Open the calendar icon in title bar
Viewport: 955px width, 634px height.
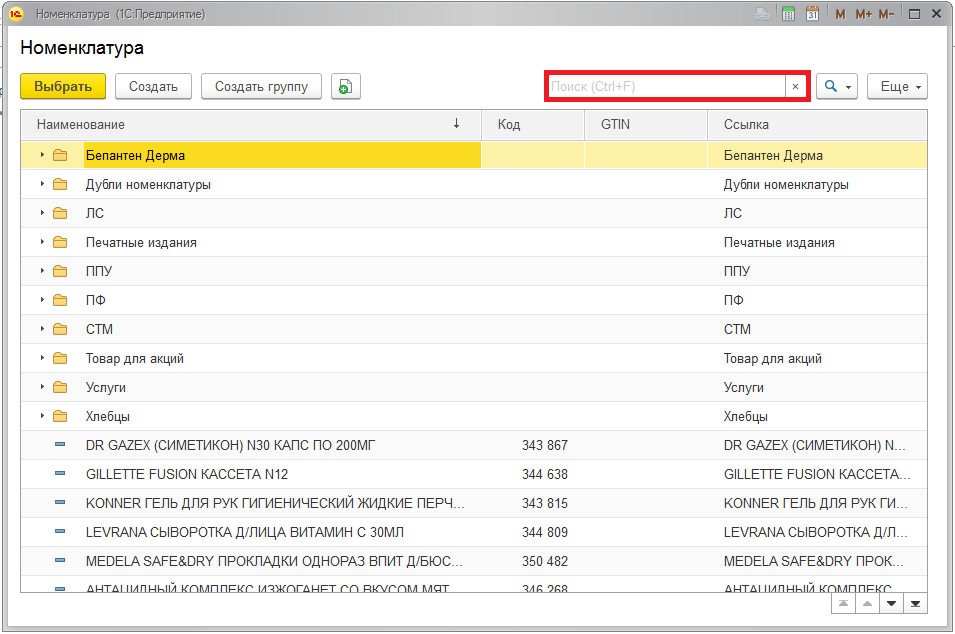click(x=813, y=15)
